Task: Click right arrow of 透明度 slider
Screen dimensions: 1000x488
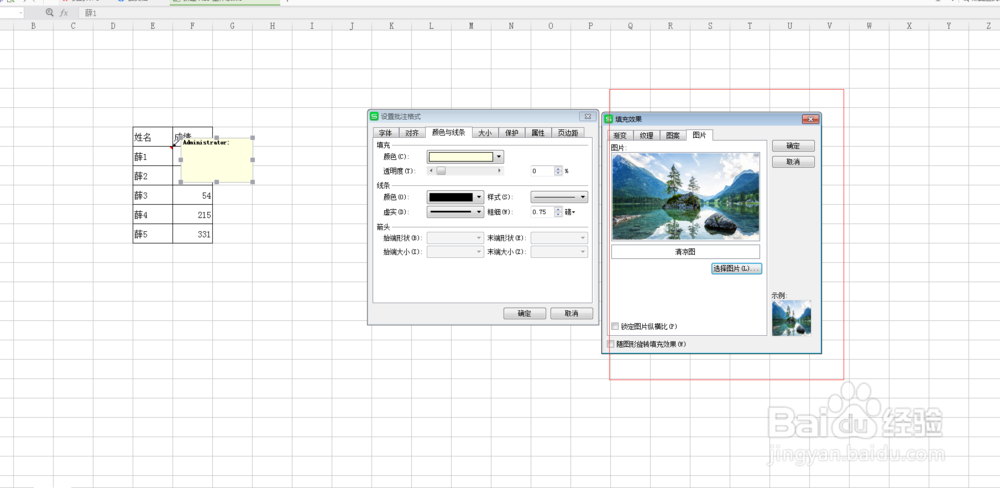Action: 499,171
